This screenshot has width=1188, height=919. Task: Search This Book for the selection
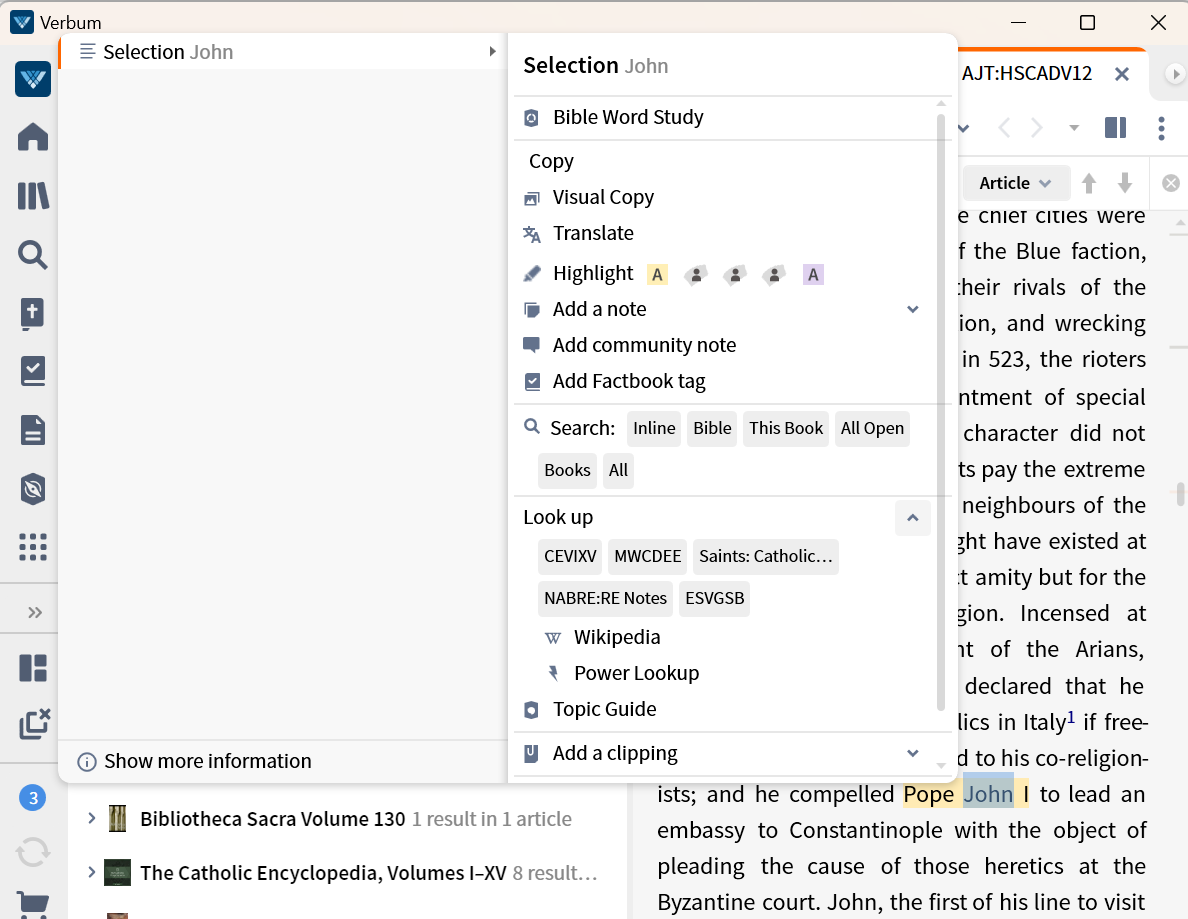[x=786, y=429]
